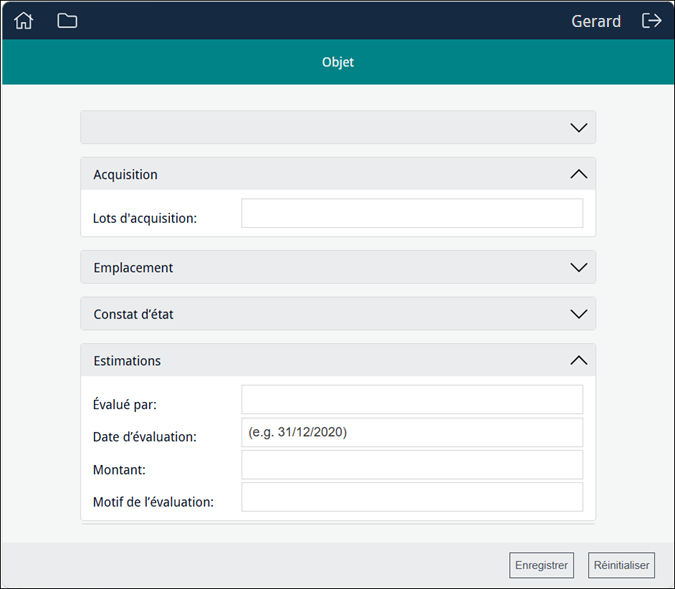Focus the Date d'évaluation input field
Viewport: 675px width, 589px height.
412,432
